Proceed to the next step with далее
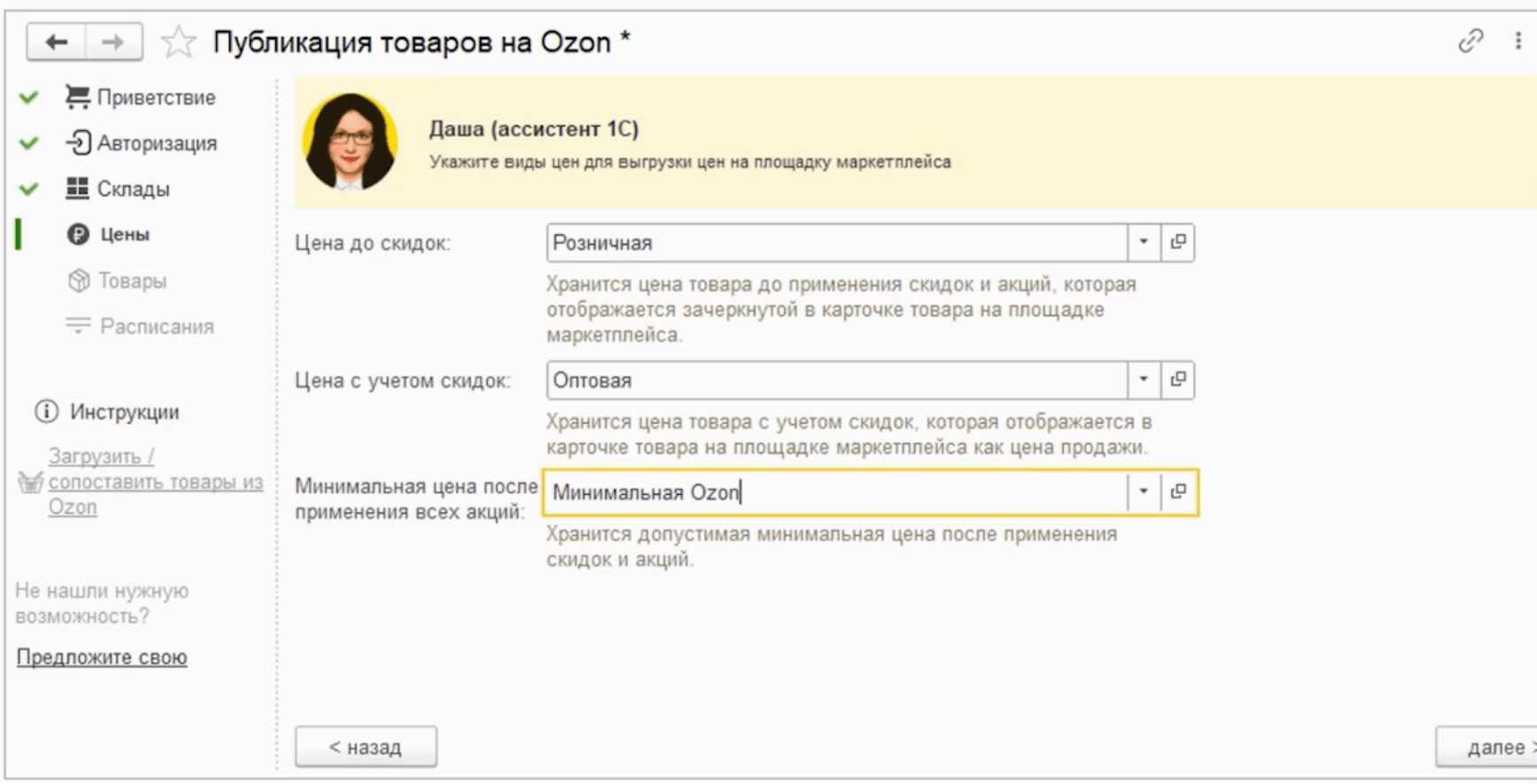Screen dimensions: 1537x784 (x=1487, y=747)
